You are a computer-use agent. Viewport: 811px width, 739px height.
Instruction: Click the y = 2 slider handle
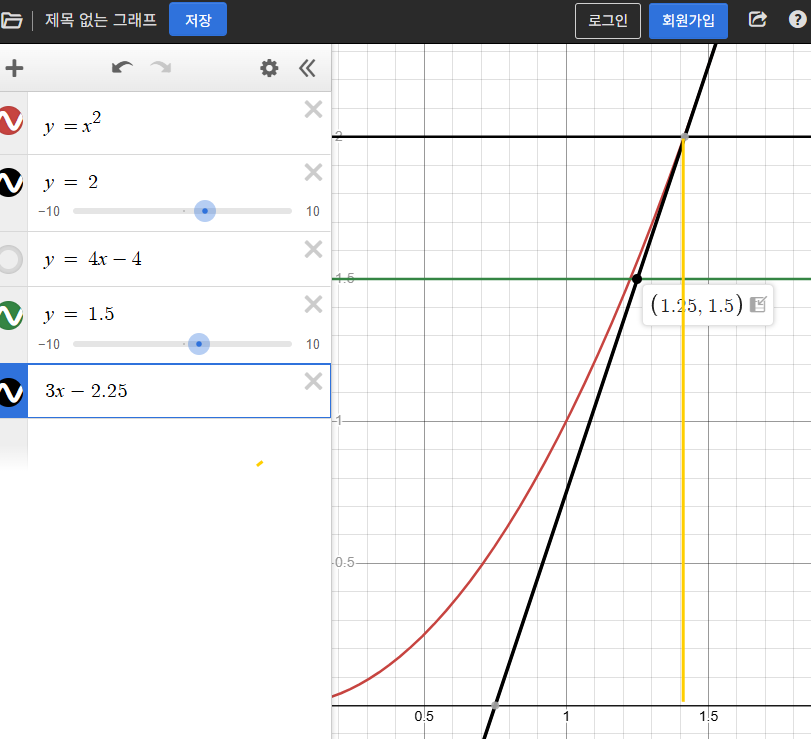205,211
